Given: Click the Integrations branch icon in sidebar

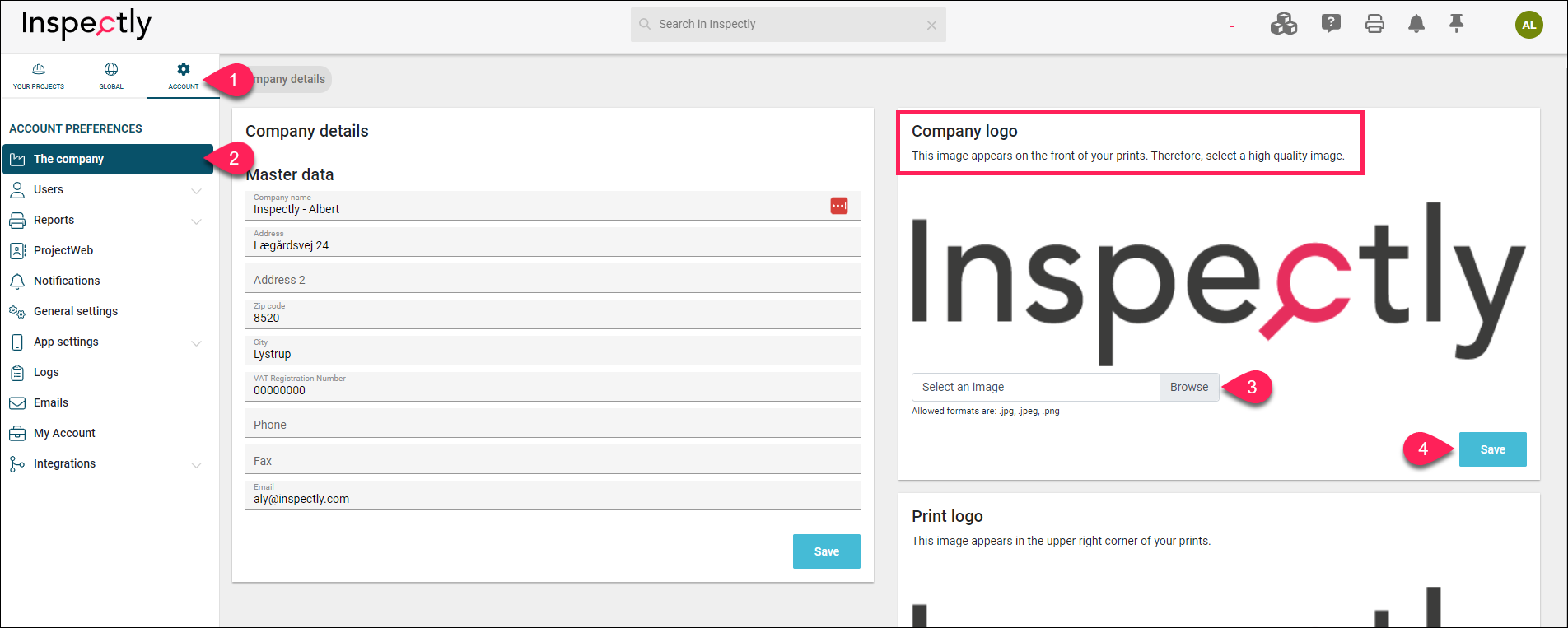Looking at the screenshot, I should (x=17, y=463).
